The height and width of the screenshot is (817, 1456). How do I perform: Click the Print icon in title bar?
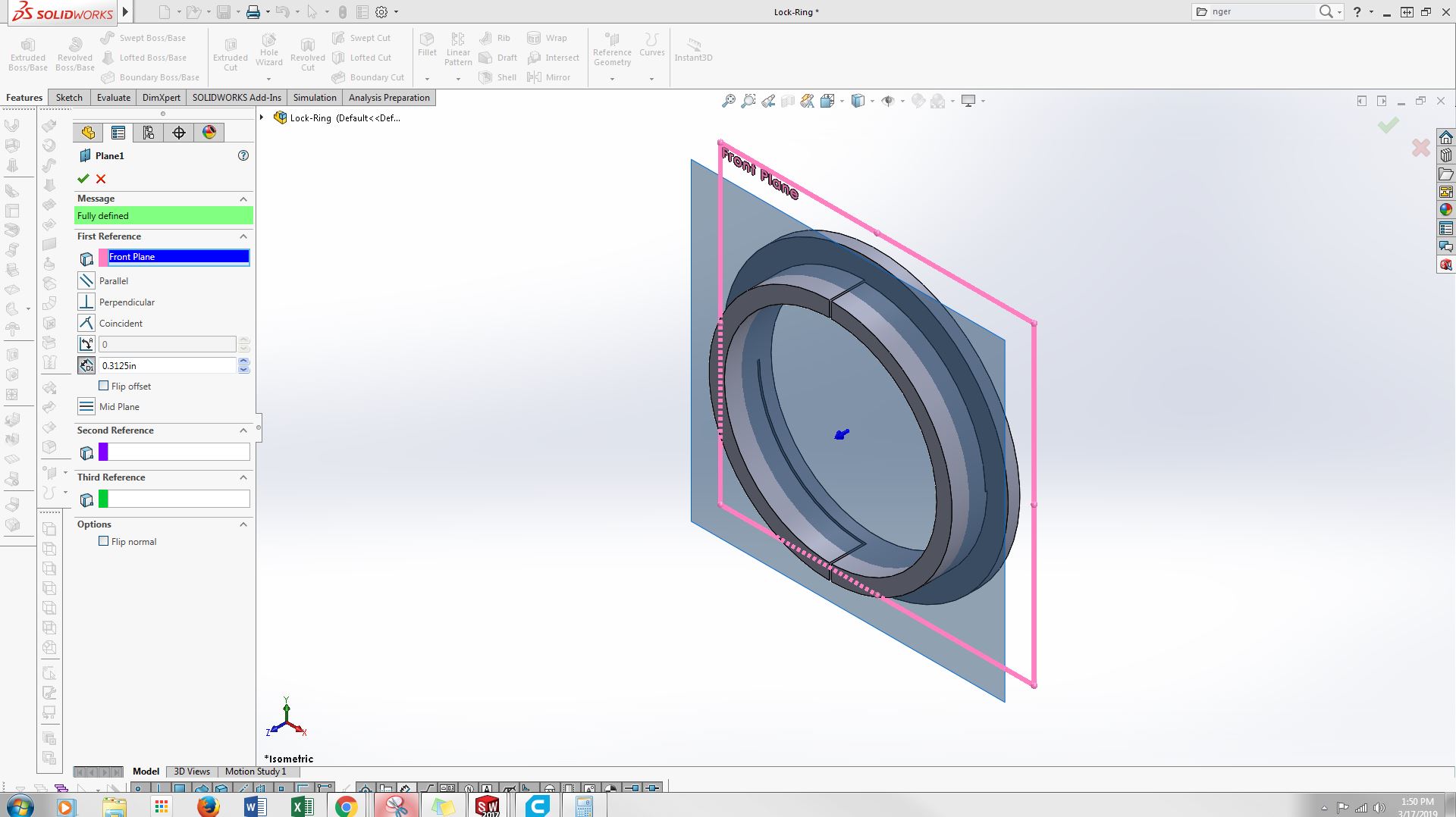point(253,12)
